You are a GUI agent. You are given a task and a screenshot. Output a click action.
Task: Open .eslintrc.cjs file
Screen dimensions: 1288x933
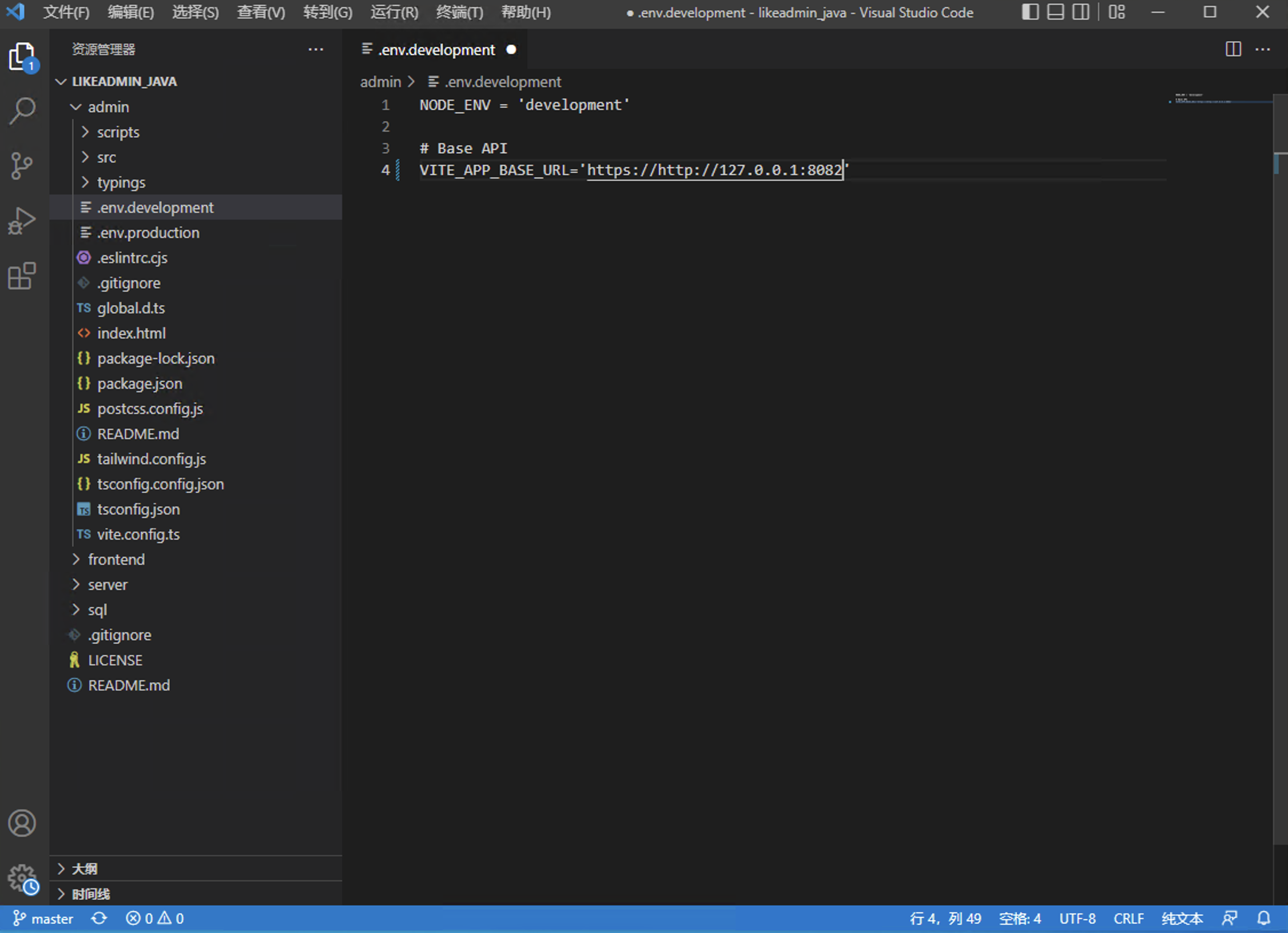(x=196, y=258)
